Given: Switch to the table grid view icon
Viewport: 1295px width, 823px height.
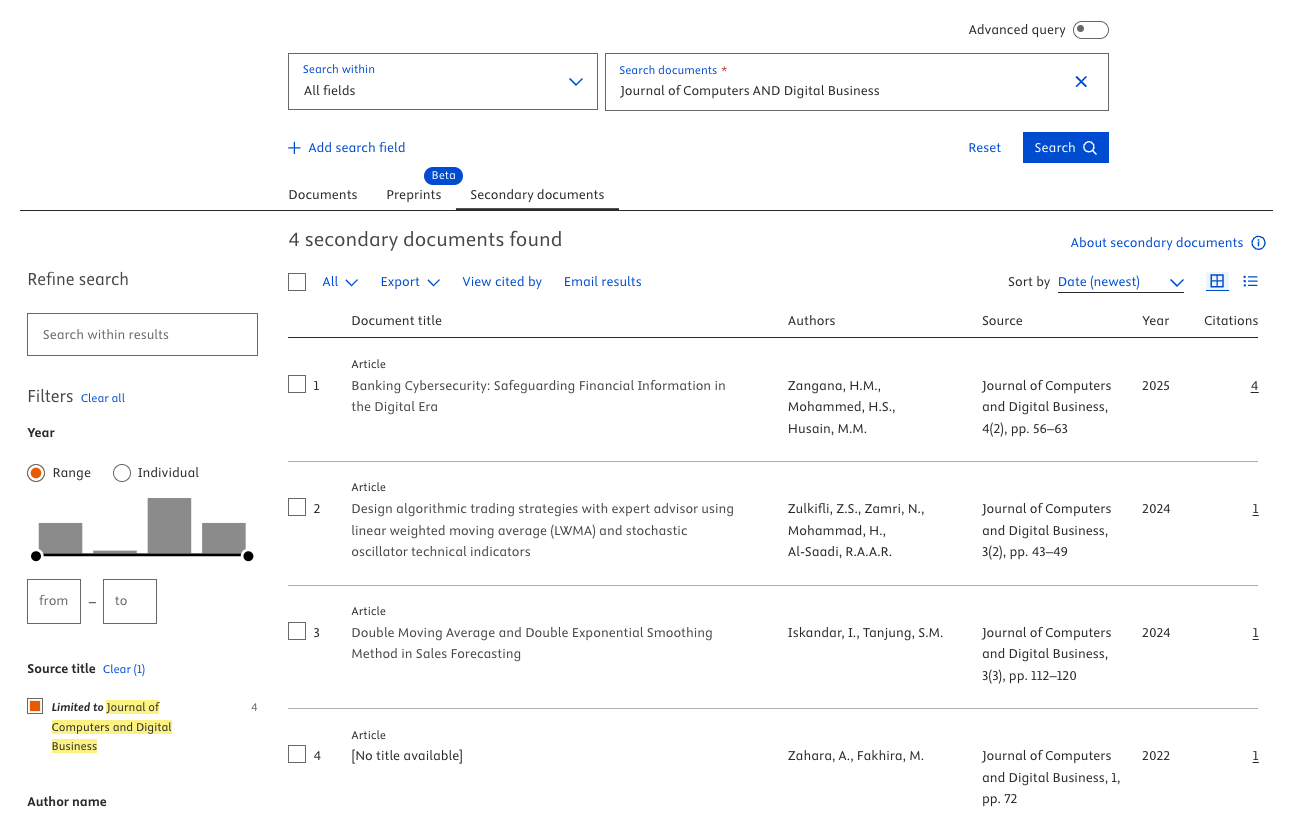Looking at the screenshot, I should point(1216,282).
